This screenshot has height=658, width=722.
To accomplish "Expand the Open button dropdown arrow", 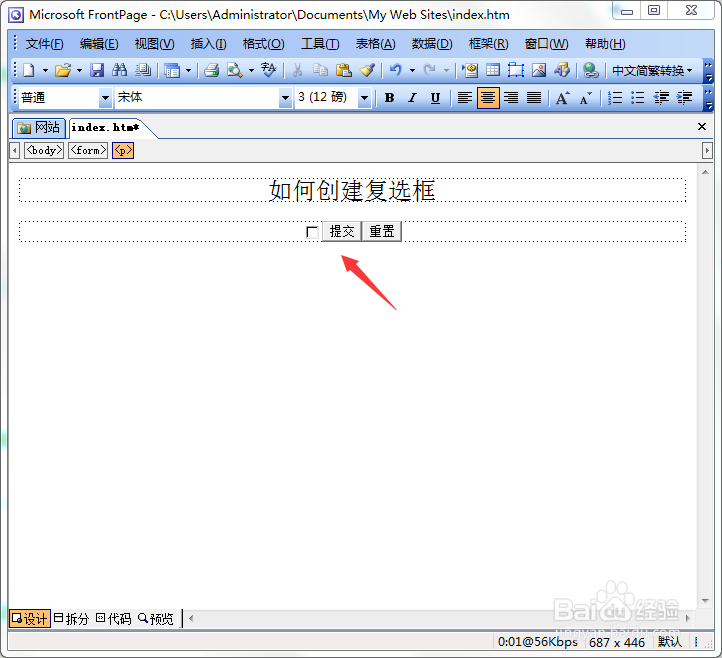I will 79,70.
